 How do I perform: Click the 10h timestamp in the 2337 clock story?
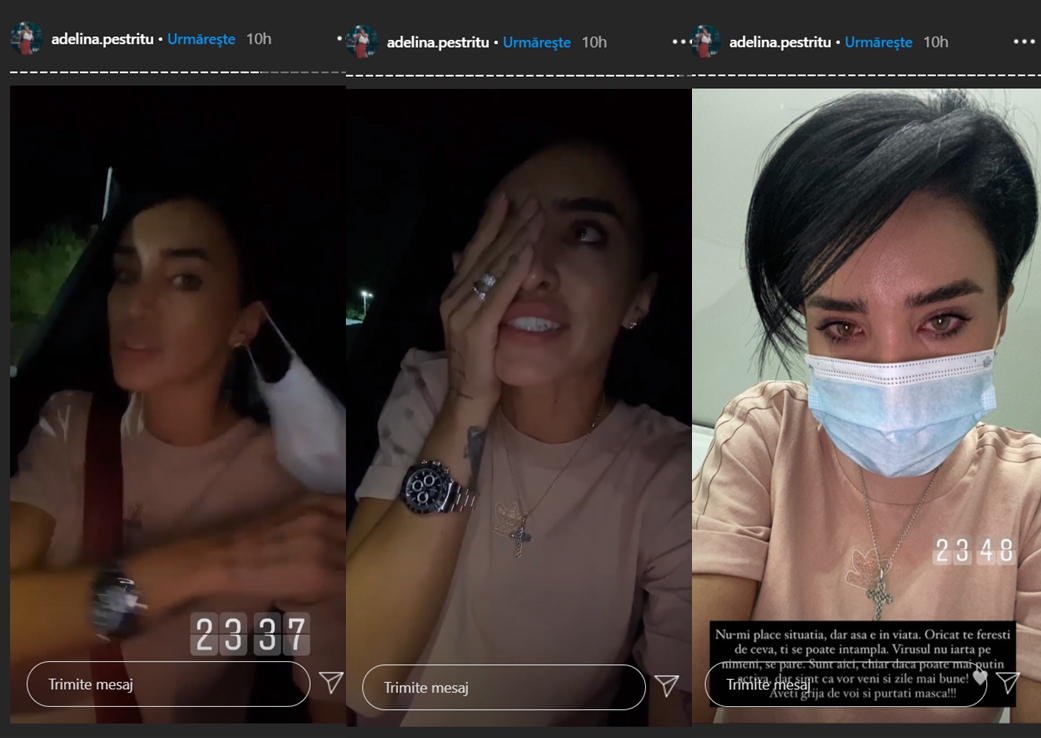[x=259, y=39]
